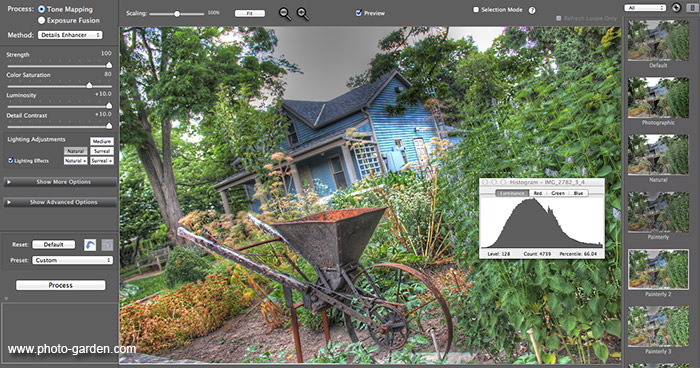Toggle the preset thumbnails column layout icon
The image size is (700, 368).
[692, 8]
